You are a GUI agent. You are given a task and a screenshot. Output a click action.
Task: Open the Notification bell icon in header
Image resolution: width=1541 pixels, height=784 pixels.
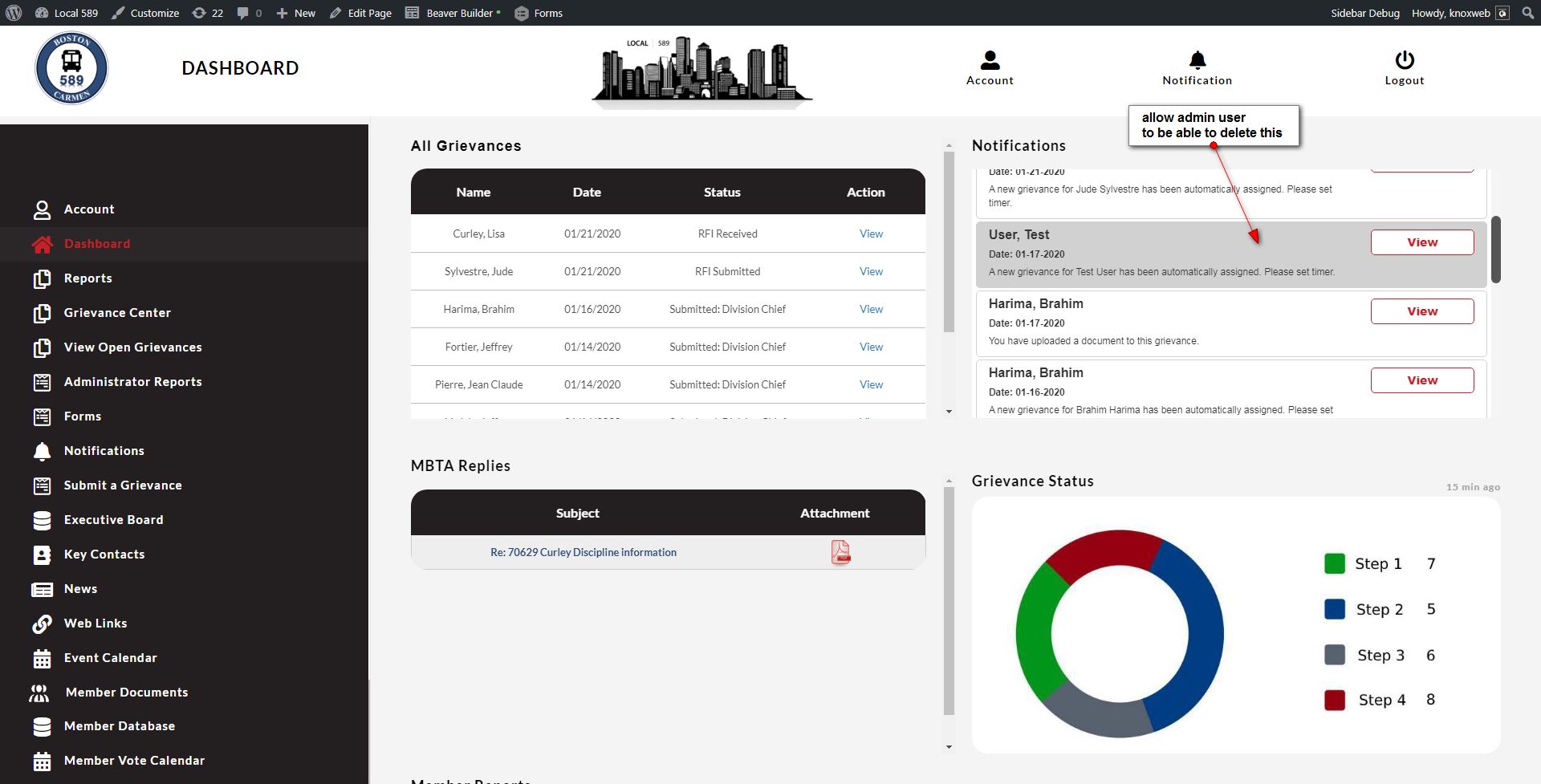(x=1197, y=60)
